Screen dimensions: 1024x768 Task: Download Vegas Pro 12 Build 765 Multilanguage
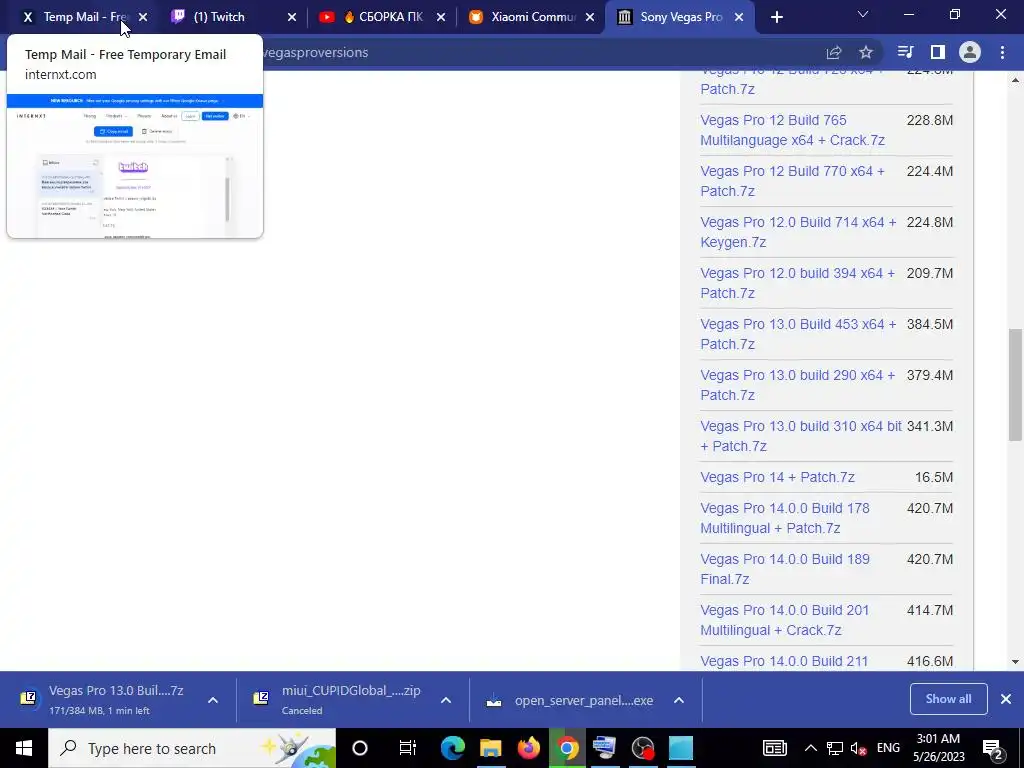tap(792, 130)
